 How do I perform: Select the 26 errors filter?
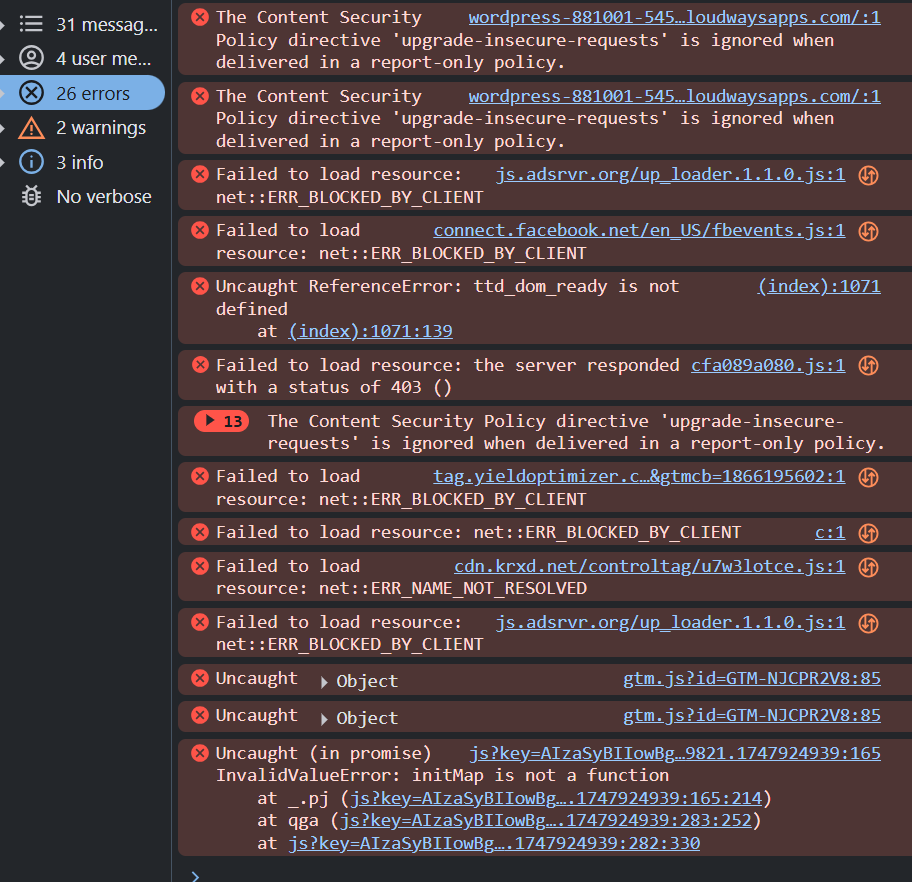tap(83, 93)
